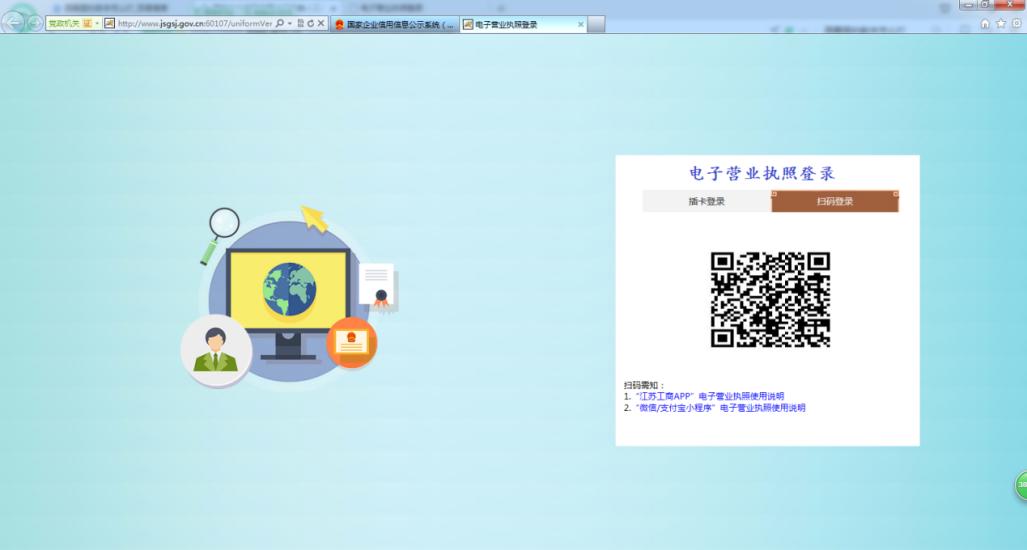Open the "江苏工商APP" 电子营业执照使用说明 link
Image resolution: width=1027 pixels, height=550 pixels.
709,396
